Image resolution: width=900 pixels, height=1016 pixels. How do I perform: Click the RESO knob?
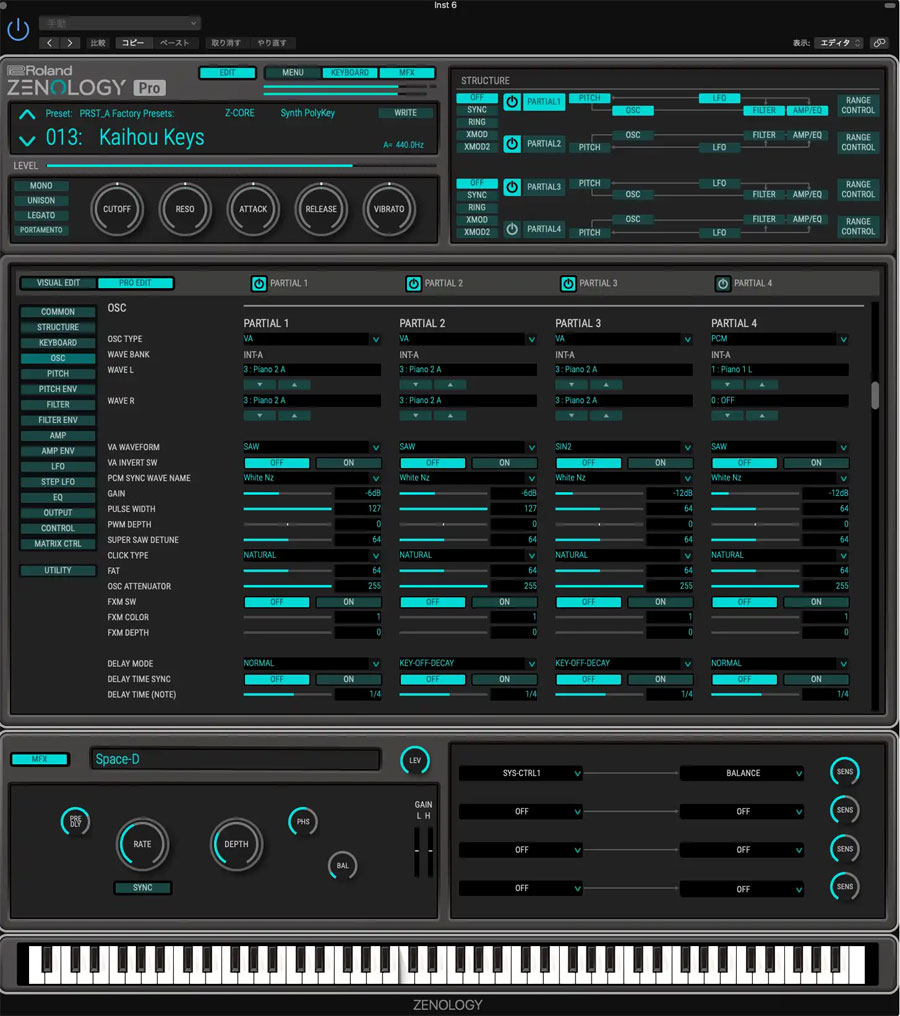point(185,209)
